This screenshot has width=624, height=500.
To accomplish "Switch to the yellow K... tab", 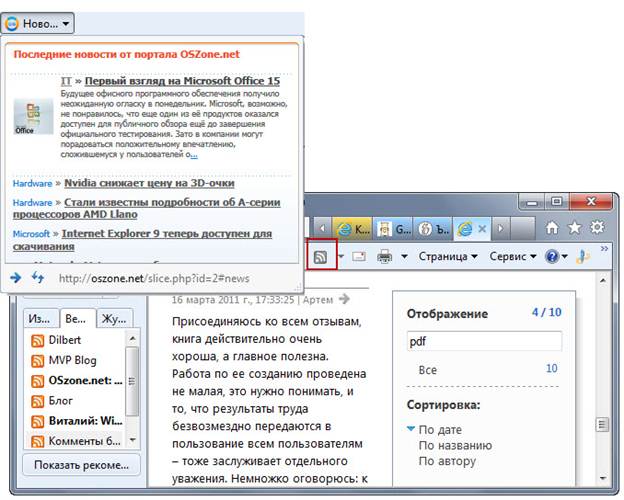I will 353,229.
